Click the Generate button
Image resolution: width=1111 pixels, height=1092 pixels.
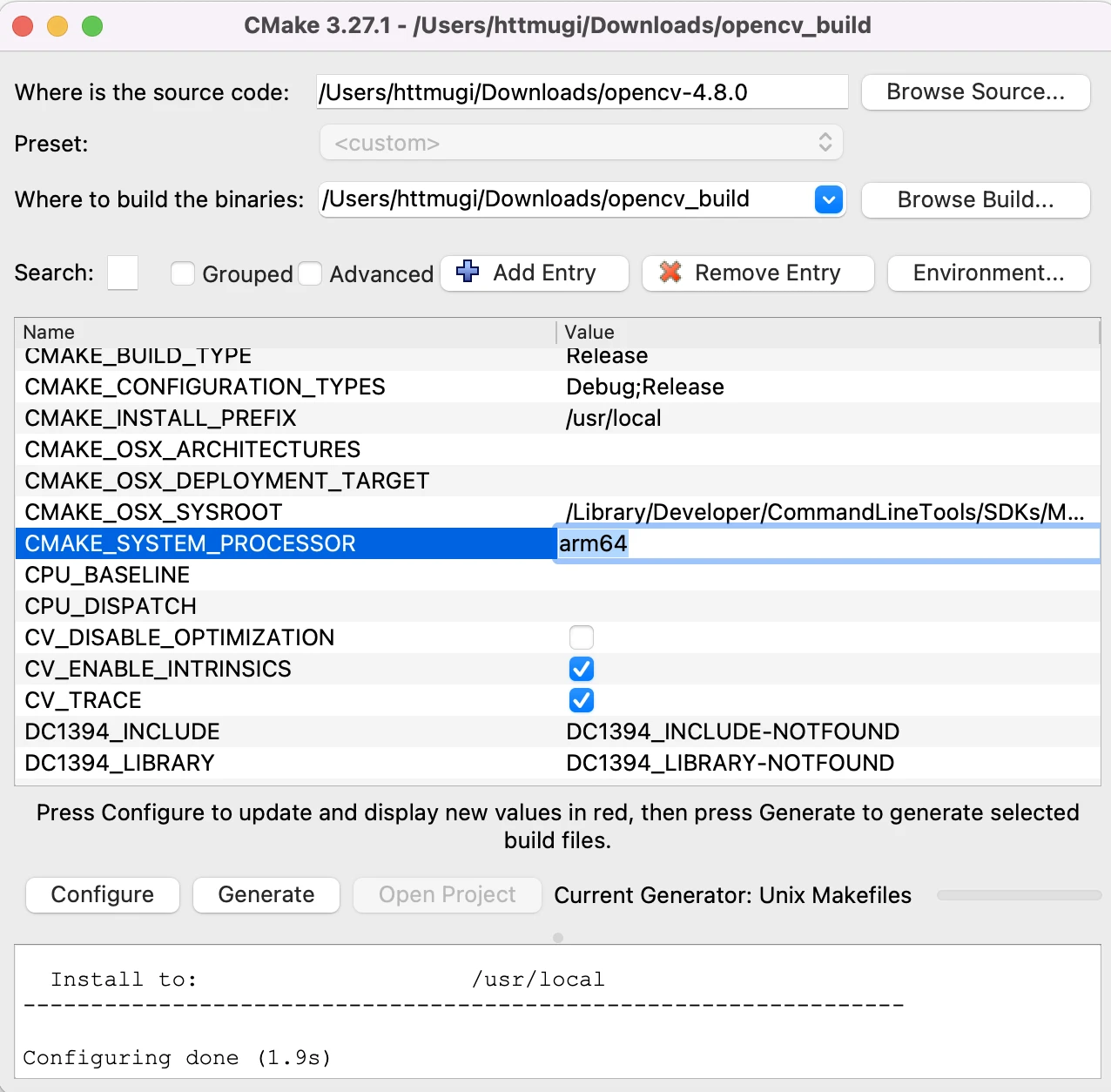click(x=266, y=895)
